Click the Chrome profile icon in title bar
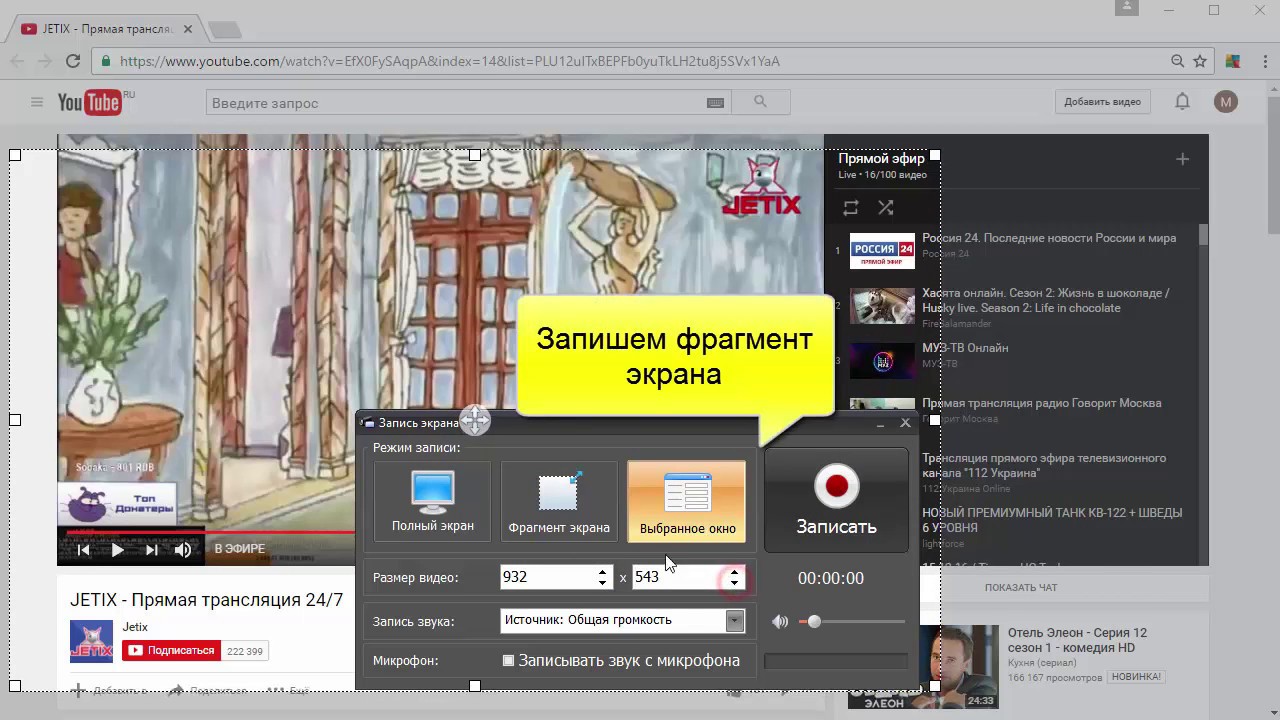 (x=1127, y=8)
